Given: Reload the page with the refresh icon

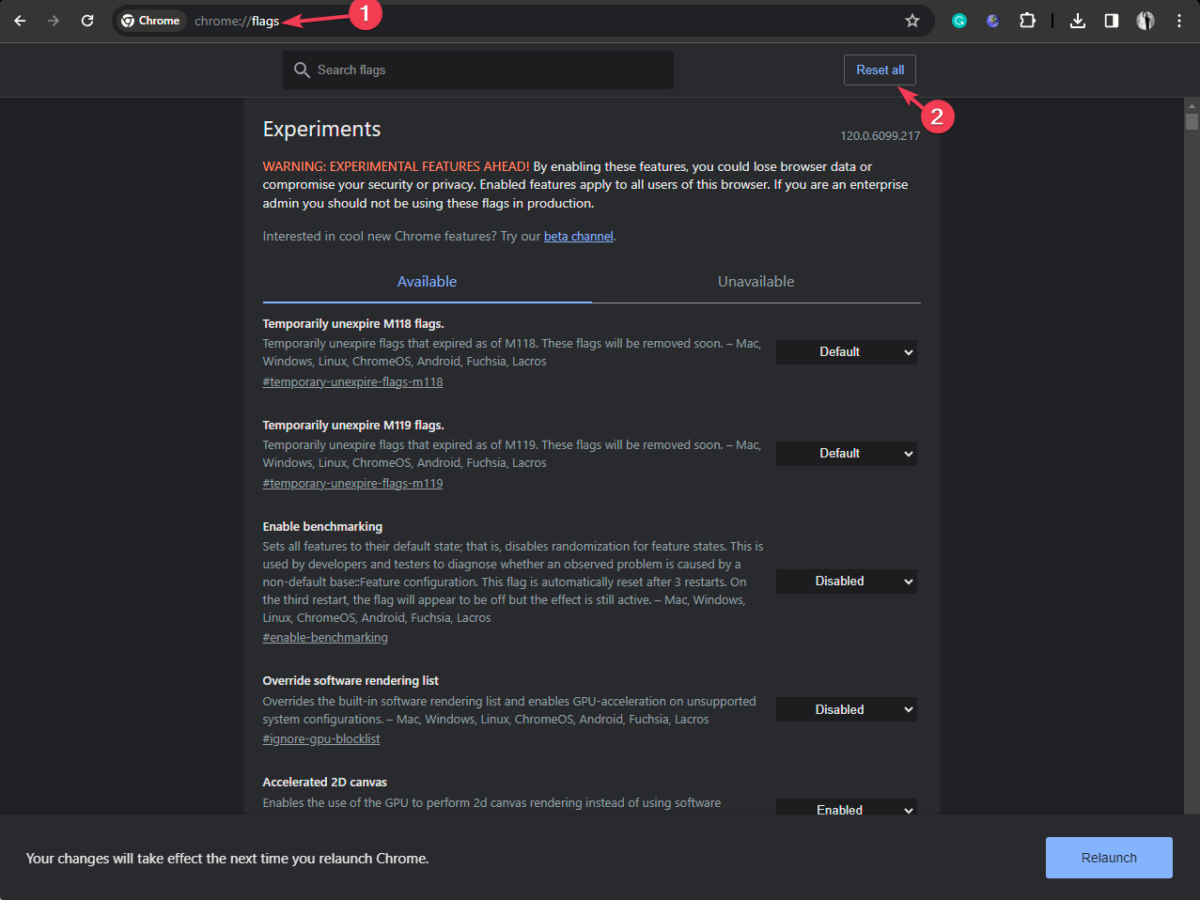Looking at the screenshot, I should (87, 20).
